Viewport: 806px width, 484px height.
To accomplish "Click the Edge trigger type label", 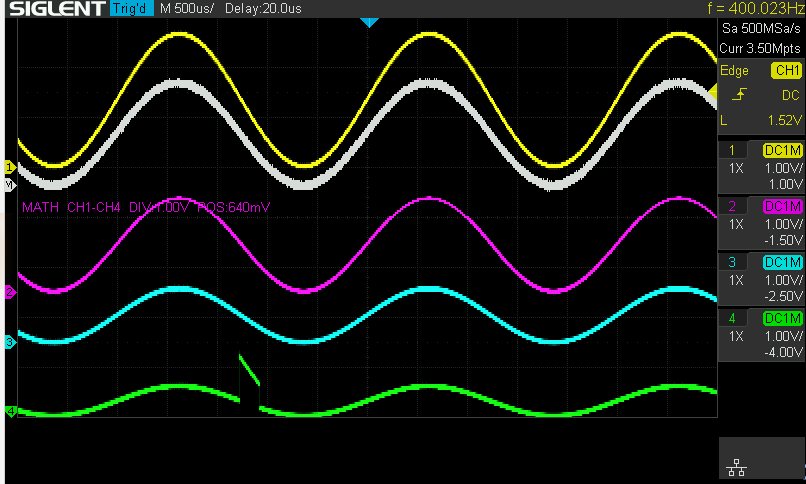I will [x=734, y=70].
